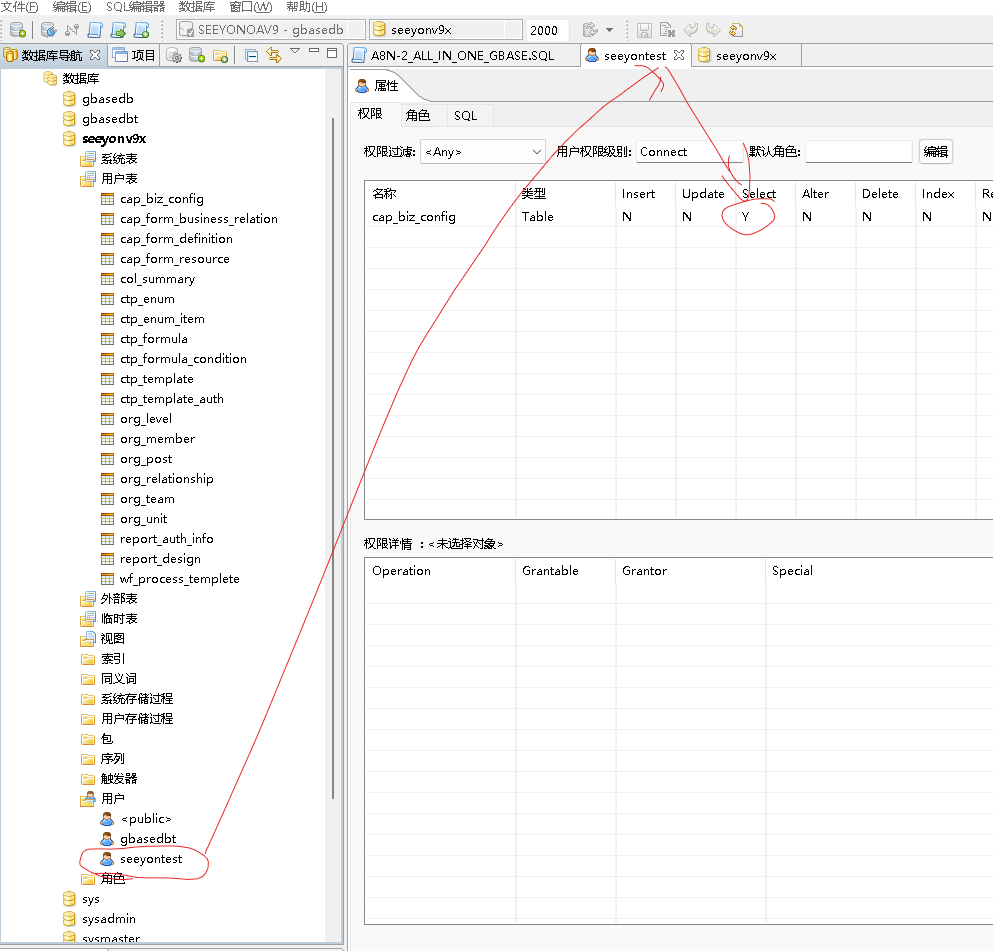Select the org_member table in tree

pyautogui.click(x=157, y=439)
